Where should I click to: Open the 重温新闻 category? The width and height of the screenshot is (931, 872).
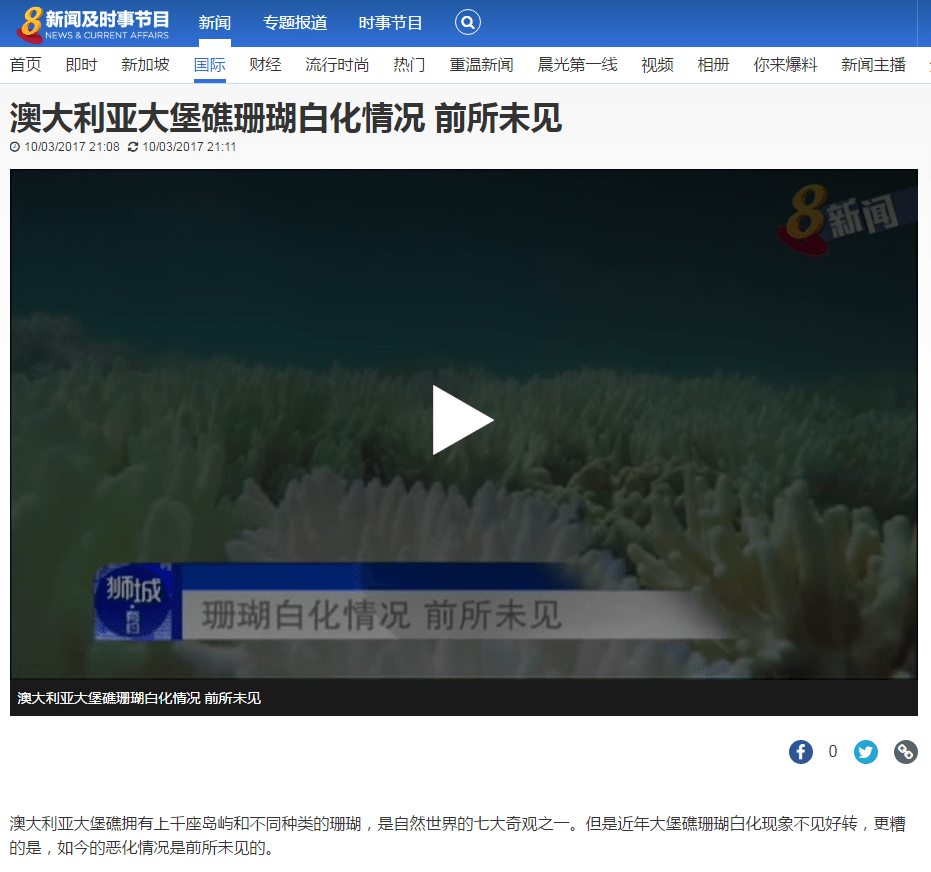pos(481,65)
